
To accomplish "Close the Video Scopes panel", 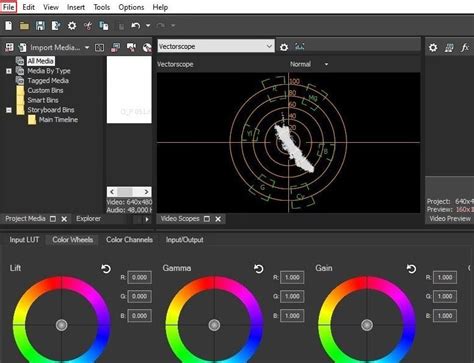I will (218, 219).
